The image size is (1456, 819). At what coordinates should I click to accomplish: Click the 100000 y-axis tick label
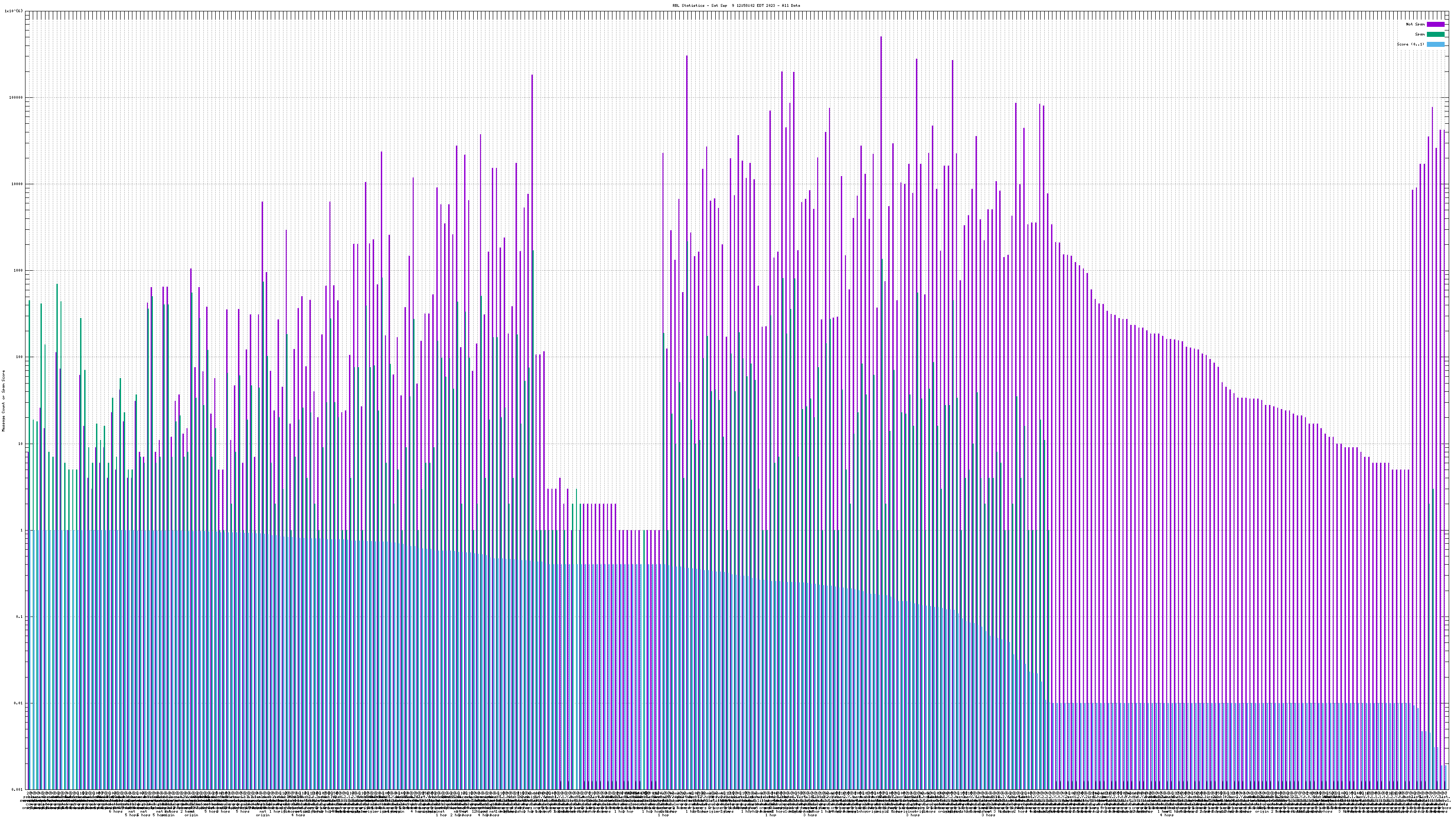16,97
